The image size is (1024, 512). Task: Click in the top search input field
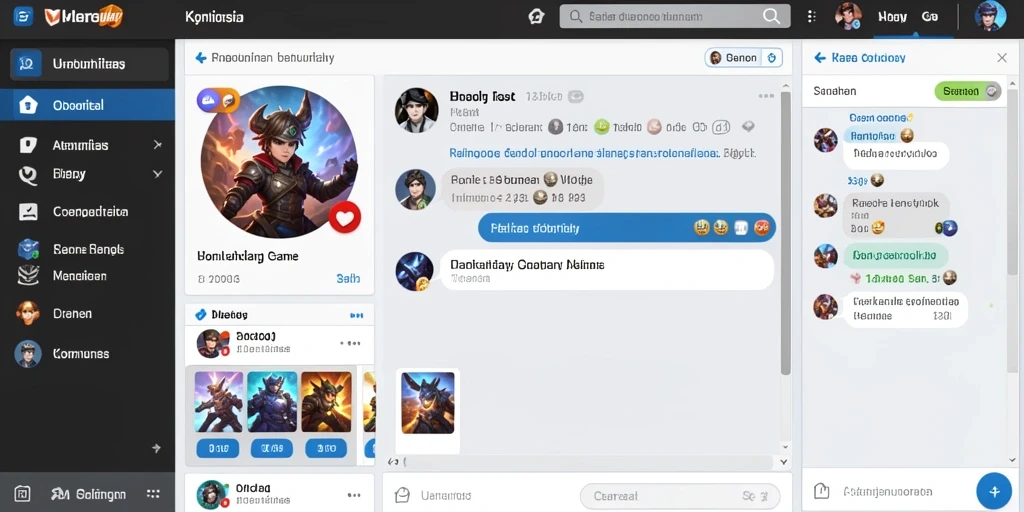675,16
